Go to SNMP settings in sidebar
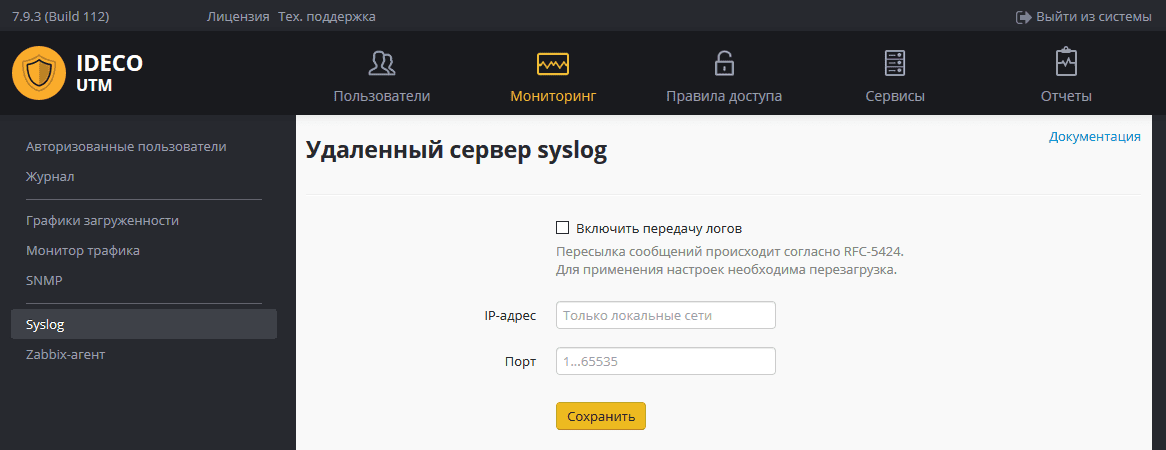 pyautogui.click(x=44, y=281)
